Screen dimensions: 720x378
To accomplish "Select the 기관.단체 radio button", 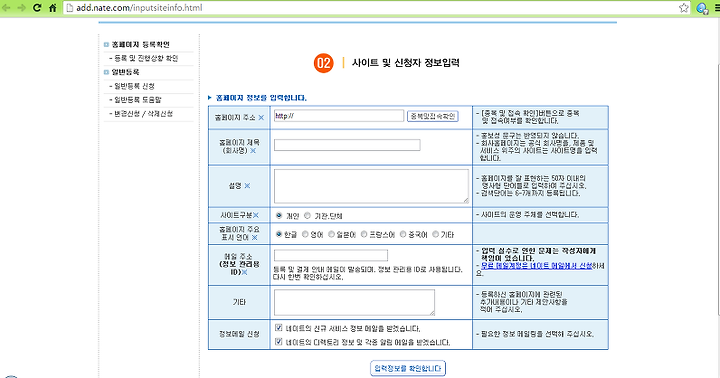I will pos(308,215).
